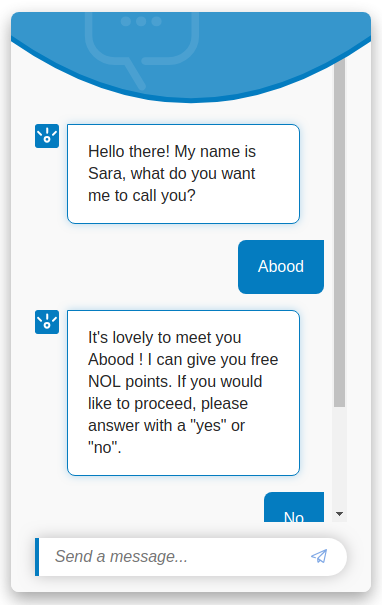Select the "No" user reply bubble

coord(294,507)
